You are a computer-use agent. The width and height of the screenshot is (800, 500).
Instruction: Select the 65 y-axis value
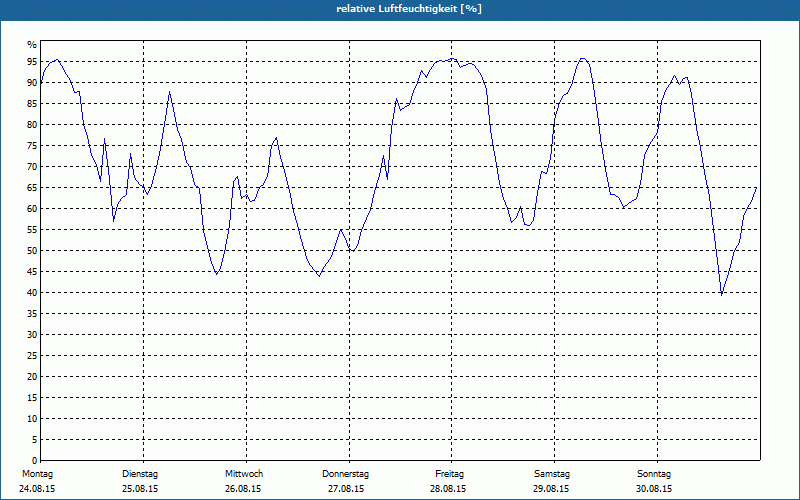pyautogui.click(x=32, y=188)
